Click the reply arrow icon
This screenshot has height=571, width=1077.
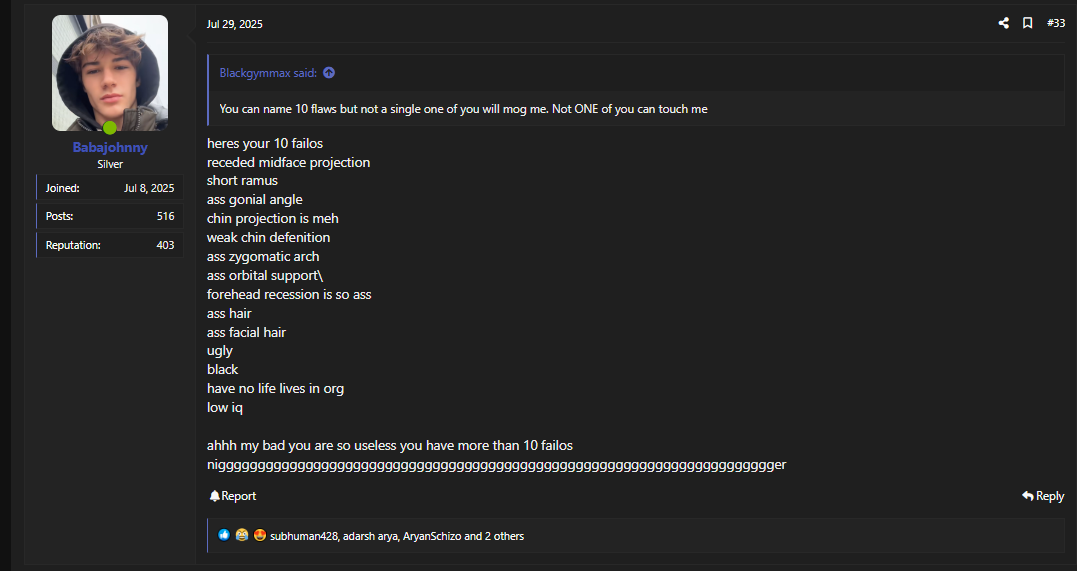(1028, 496)
